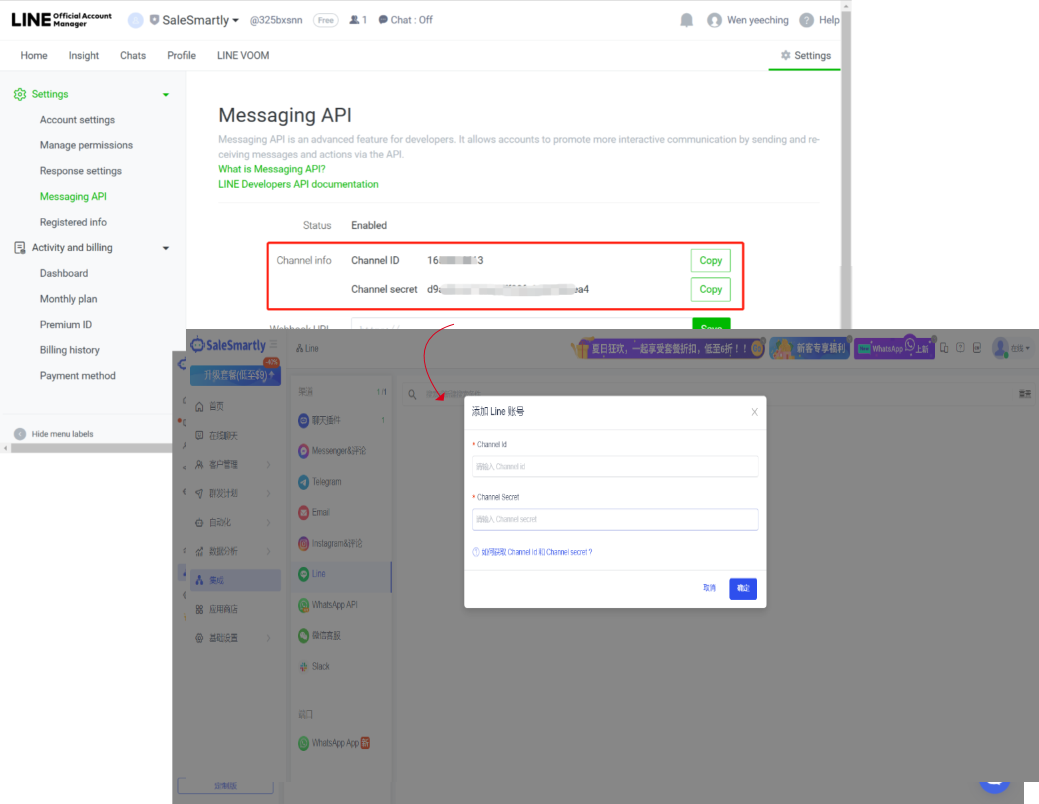Click the Channel Id input field
The height and width of the screenshot is (804, 1039).
[614, 466]
